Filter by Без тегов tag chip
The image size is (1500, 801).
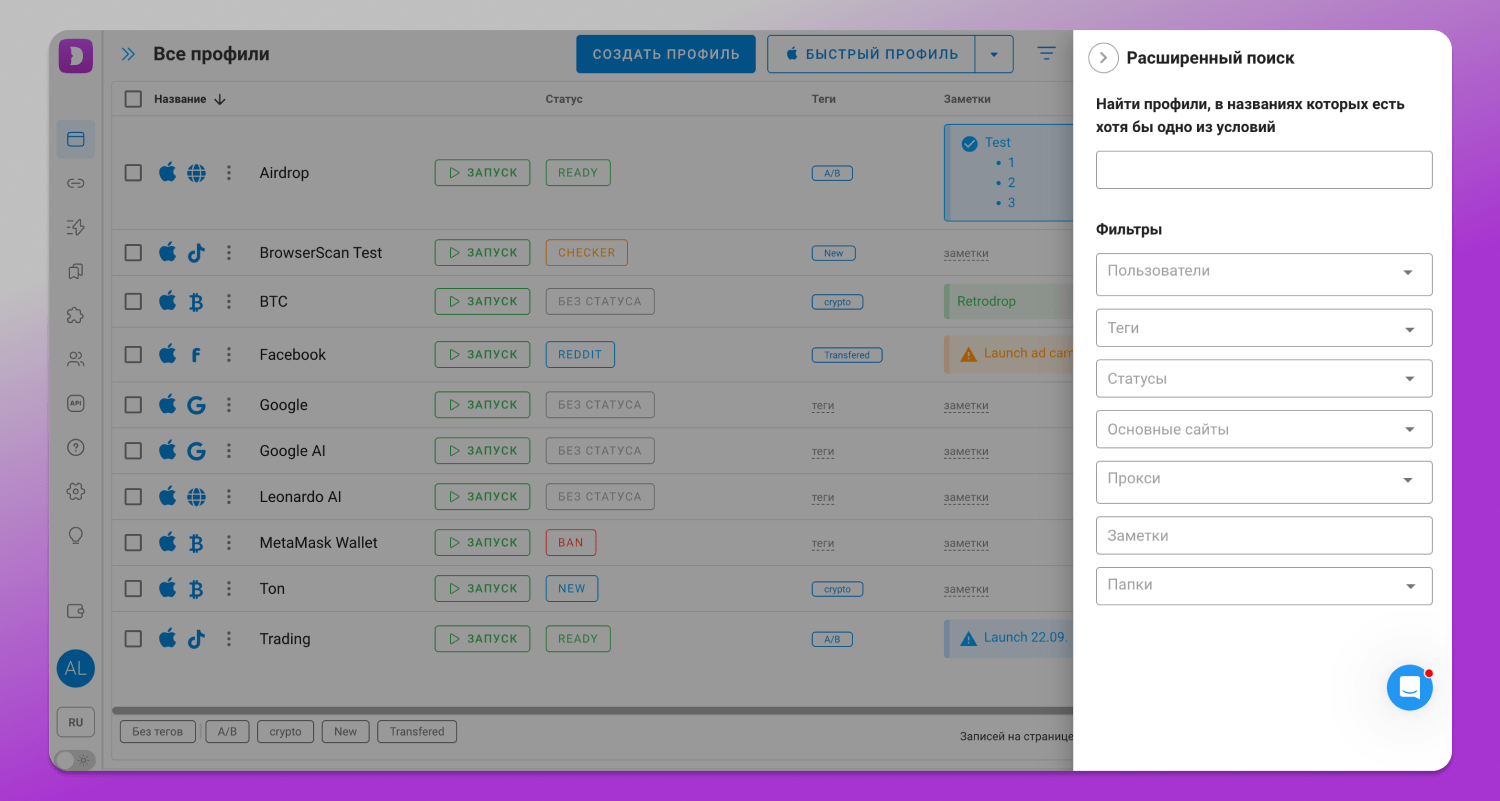pyautogui.click(x=157, y=732)
